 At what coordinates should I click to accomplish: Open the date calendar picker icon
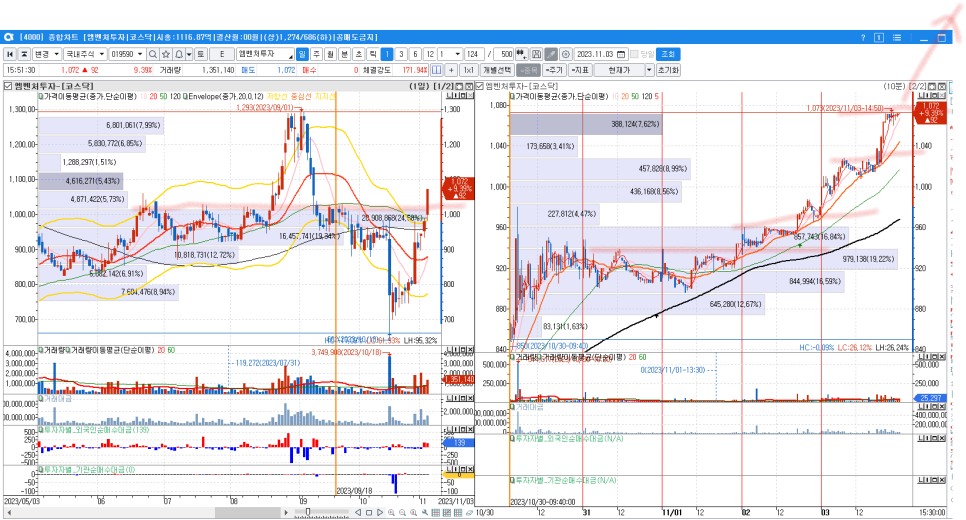point(621,54)
